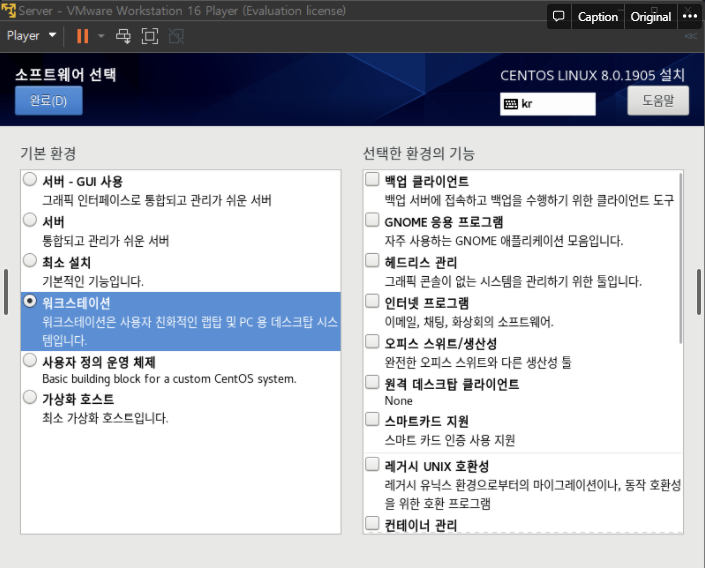This screenshot has width=705, height=568.
Task: Select the 가상화 호스트 radio button
Action: pyautogui.click(x=30, y=397)
